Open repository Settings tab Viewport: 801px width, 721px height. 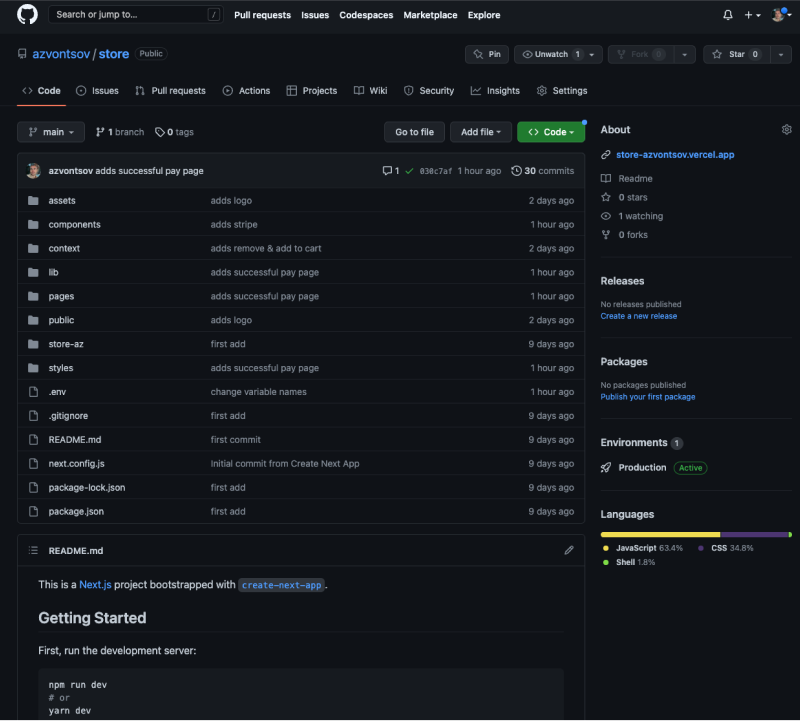click(562, 90)
